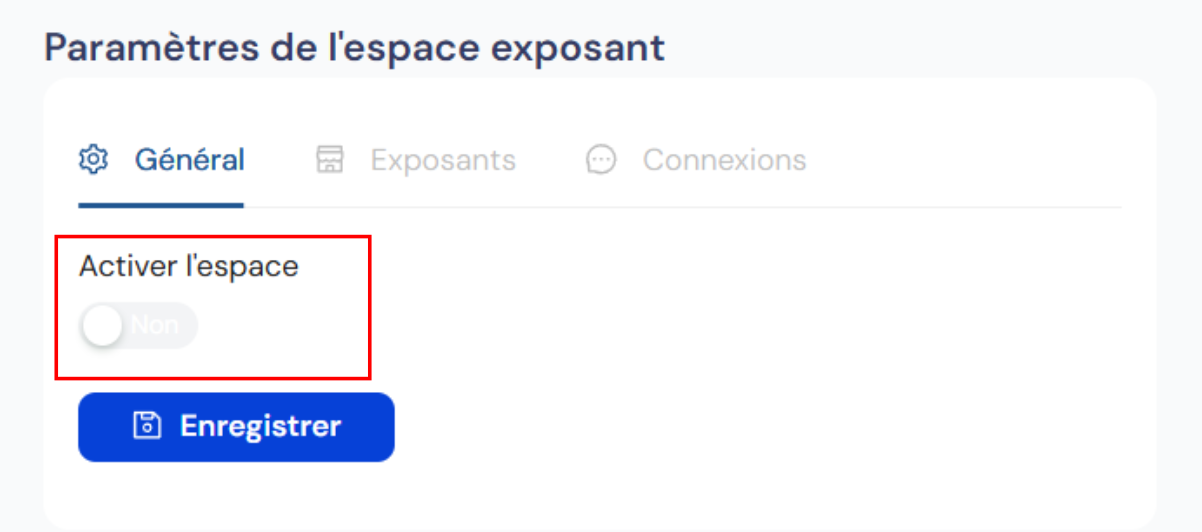Click the 'Non' text on the switch
This screenshot has height=532, width=1202.
coord(154,325)
